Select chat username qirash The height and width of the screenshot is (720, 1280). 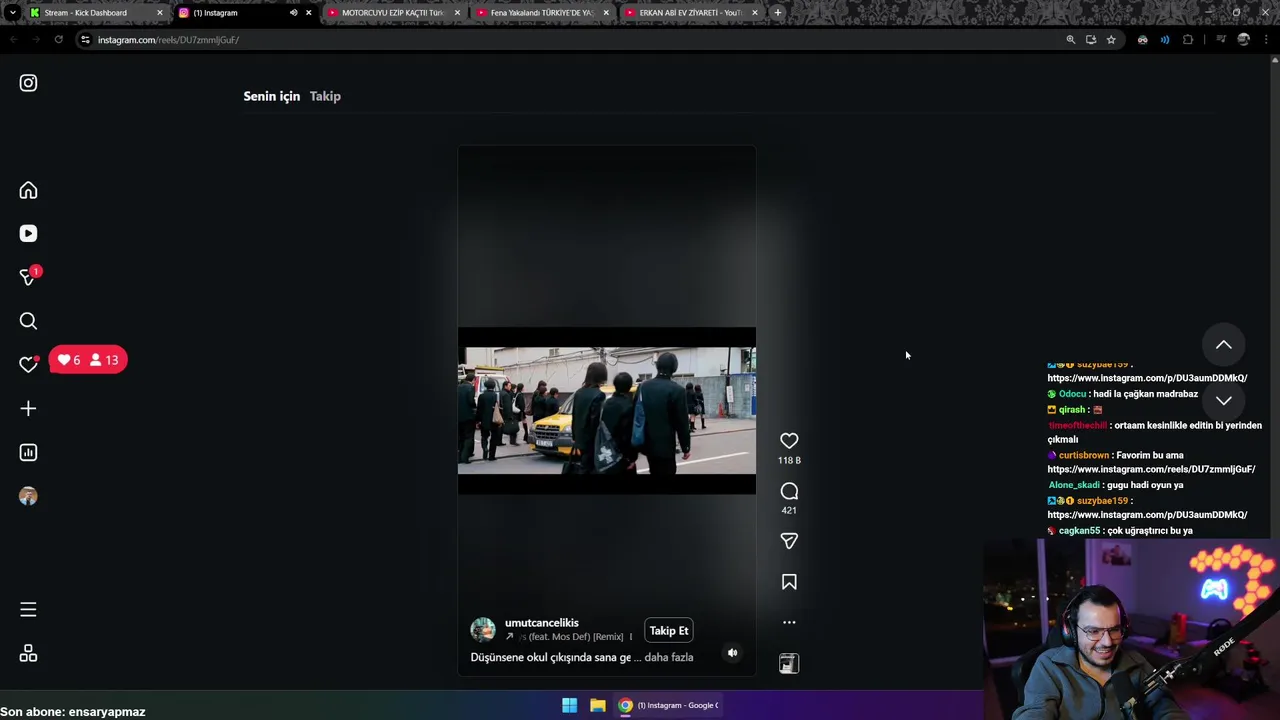1072,410
